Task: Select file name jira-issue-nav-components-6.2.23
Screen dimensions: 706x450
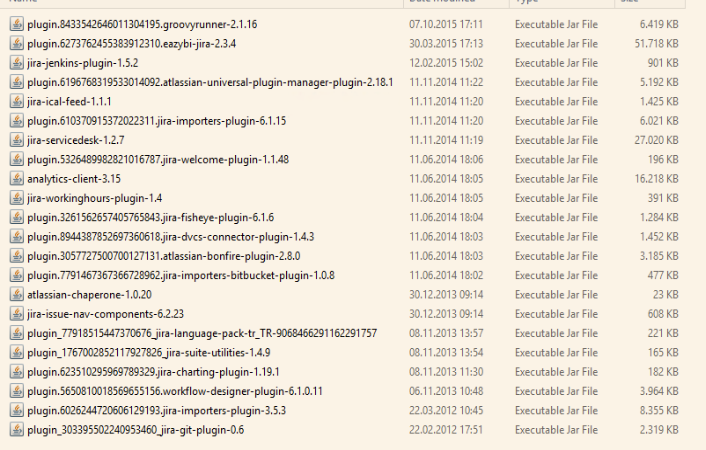Action: tap(105, 314)
